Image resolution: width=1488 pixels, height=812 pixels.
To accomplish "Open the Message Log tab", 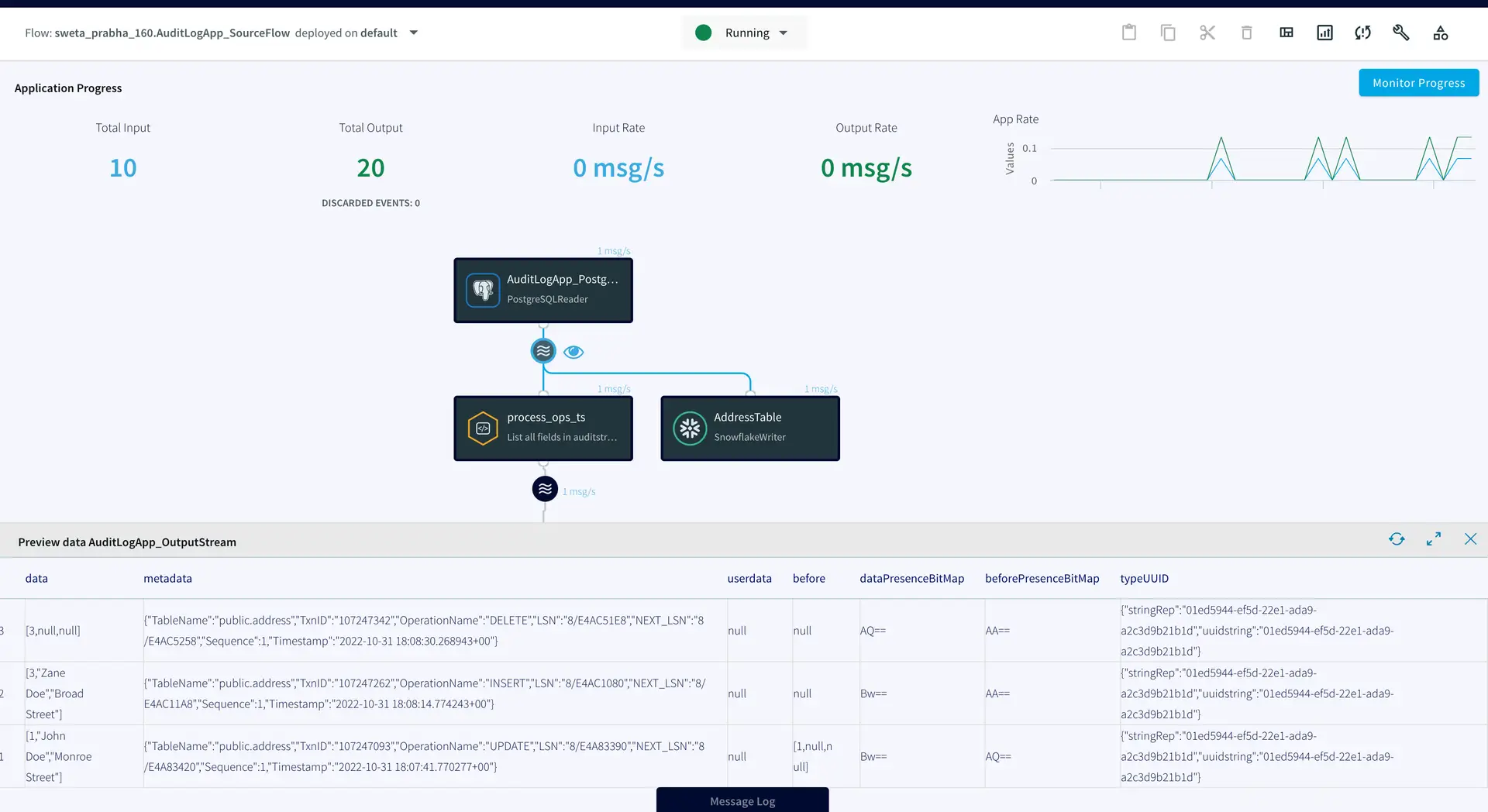I will point(742,800).
